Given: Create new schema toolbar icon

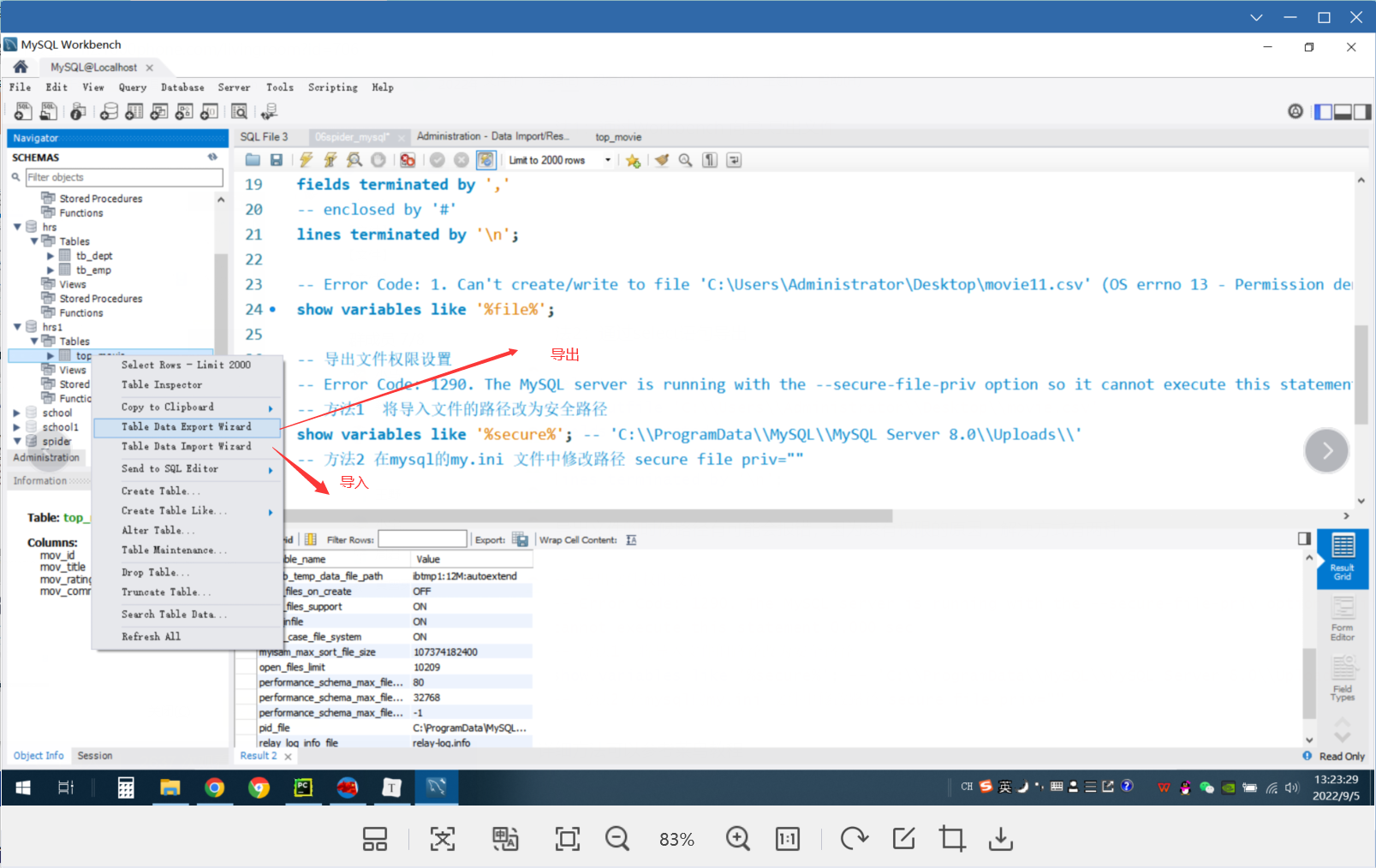Looking at the screenshot, I should coord(109,111).
